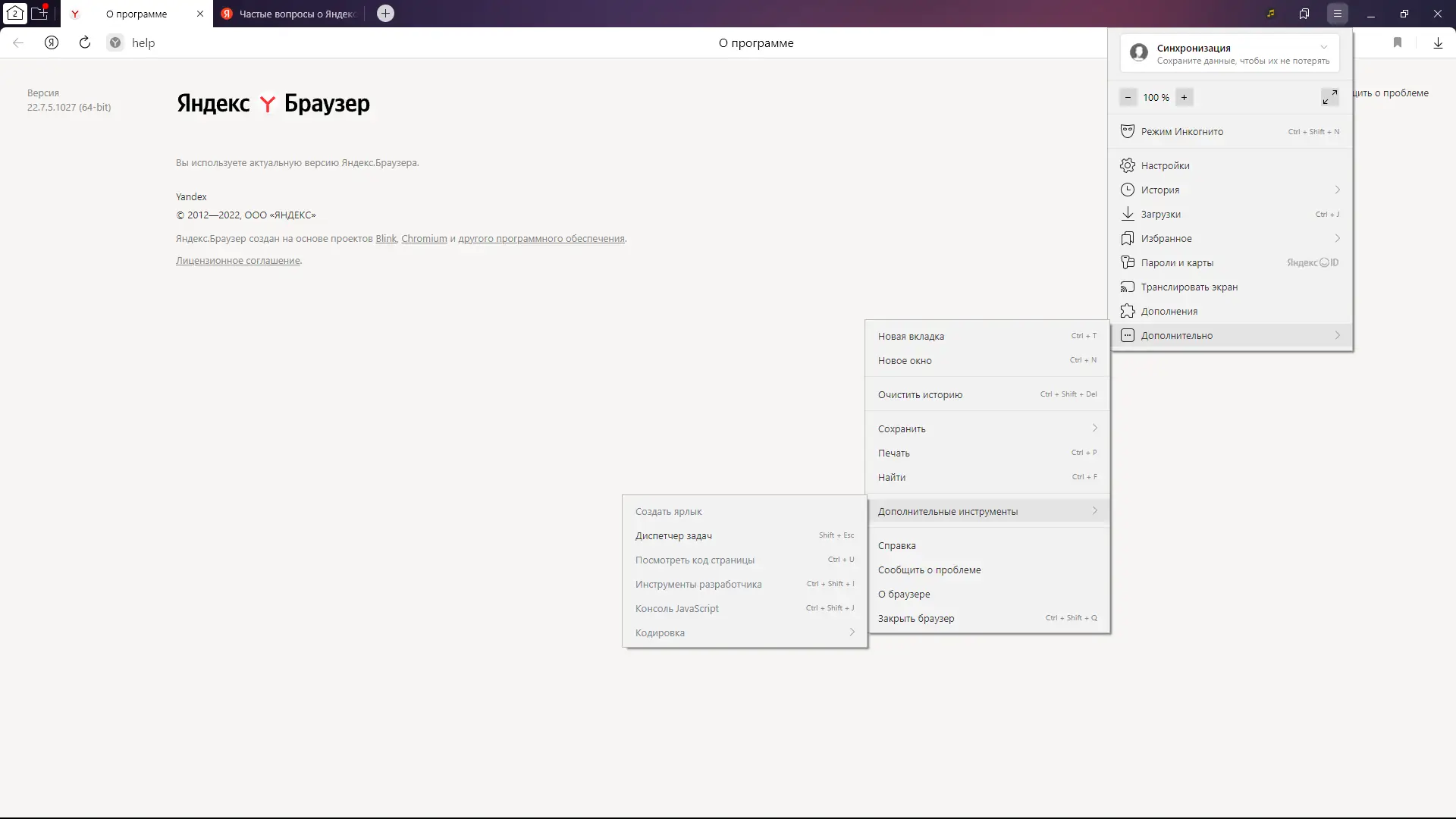
Task: Click the Yandex home icon in toolbar
Action: 52,42
